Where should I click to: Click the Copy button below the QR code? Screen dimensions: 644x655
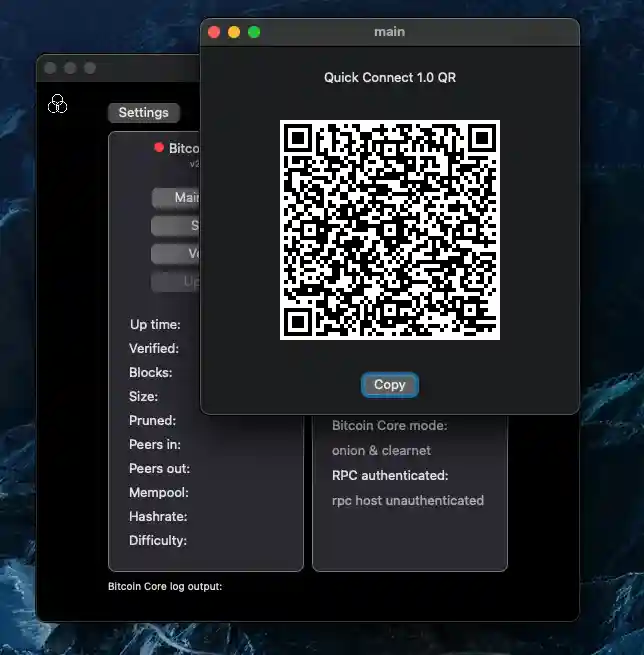coord(390,384)
